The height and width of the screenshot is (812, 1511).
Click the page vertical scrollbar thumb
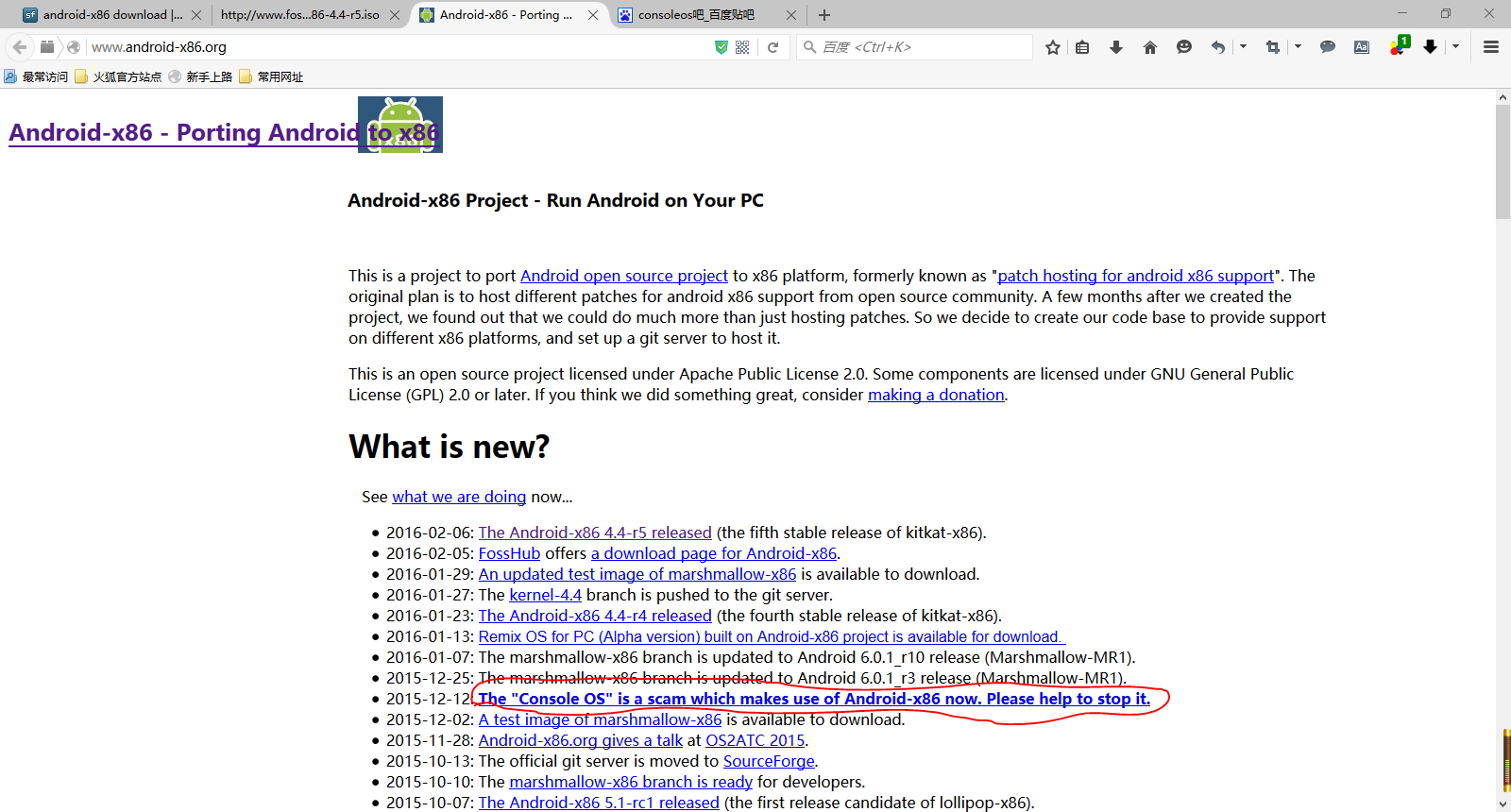[1503, 161]
